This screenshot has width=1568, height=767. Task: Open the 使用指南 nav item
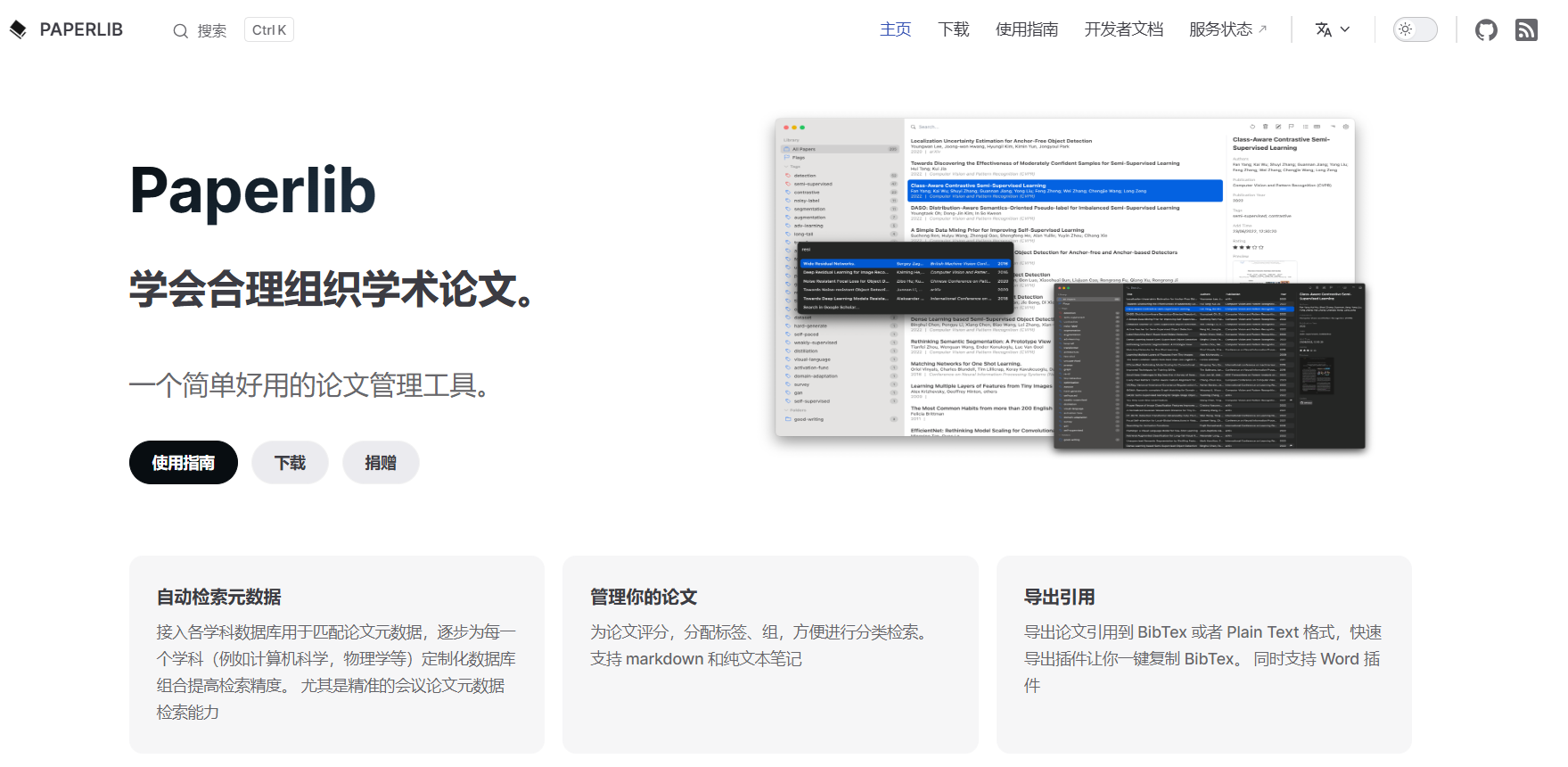(1027, 29)
